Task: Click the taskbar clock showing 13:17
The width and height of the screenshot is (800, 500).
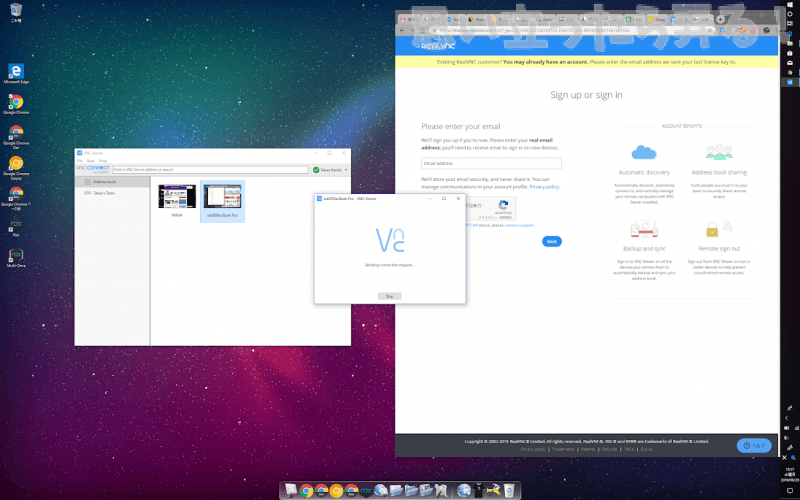Action: point(789,475)
